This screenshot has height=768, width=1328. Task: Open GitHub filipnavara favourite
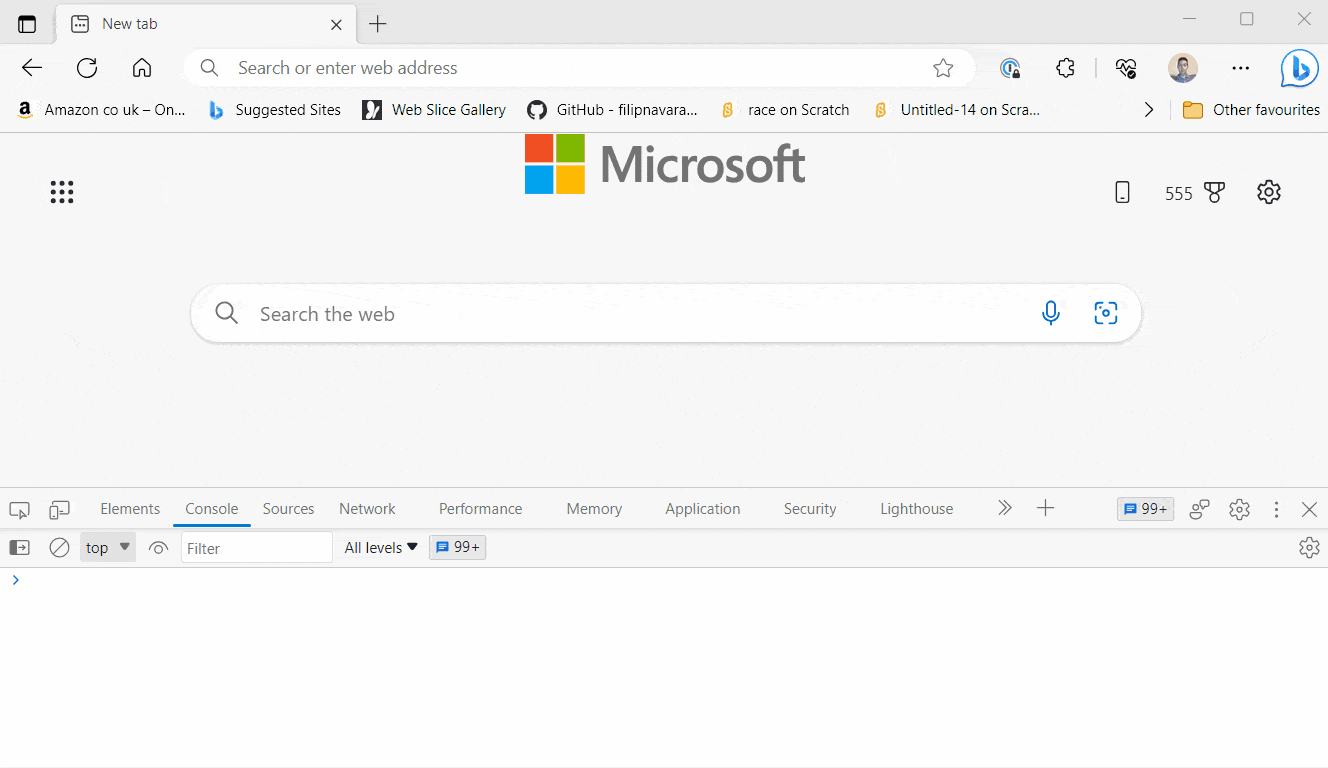(613, 110)
